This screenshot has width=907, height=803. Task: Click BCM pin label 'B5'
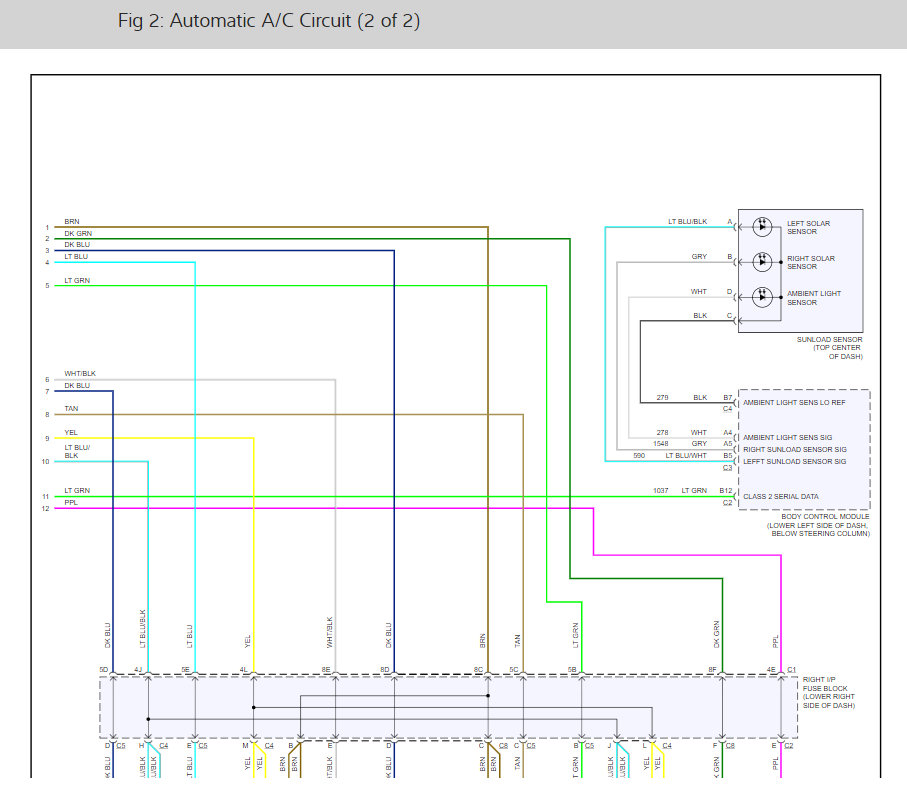click(x=728, y=456)
